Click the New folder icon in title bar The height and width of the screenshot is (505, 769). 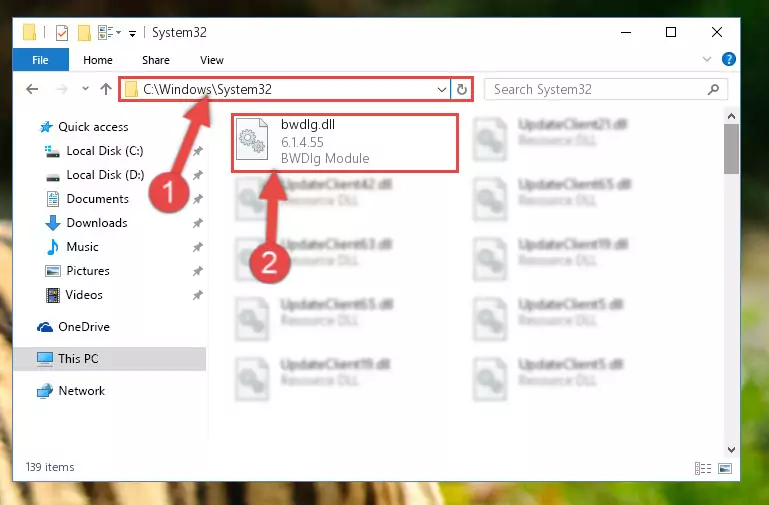(x=84, y=33)
